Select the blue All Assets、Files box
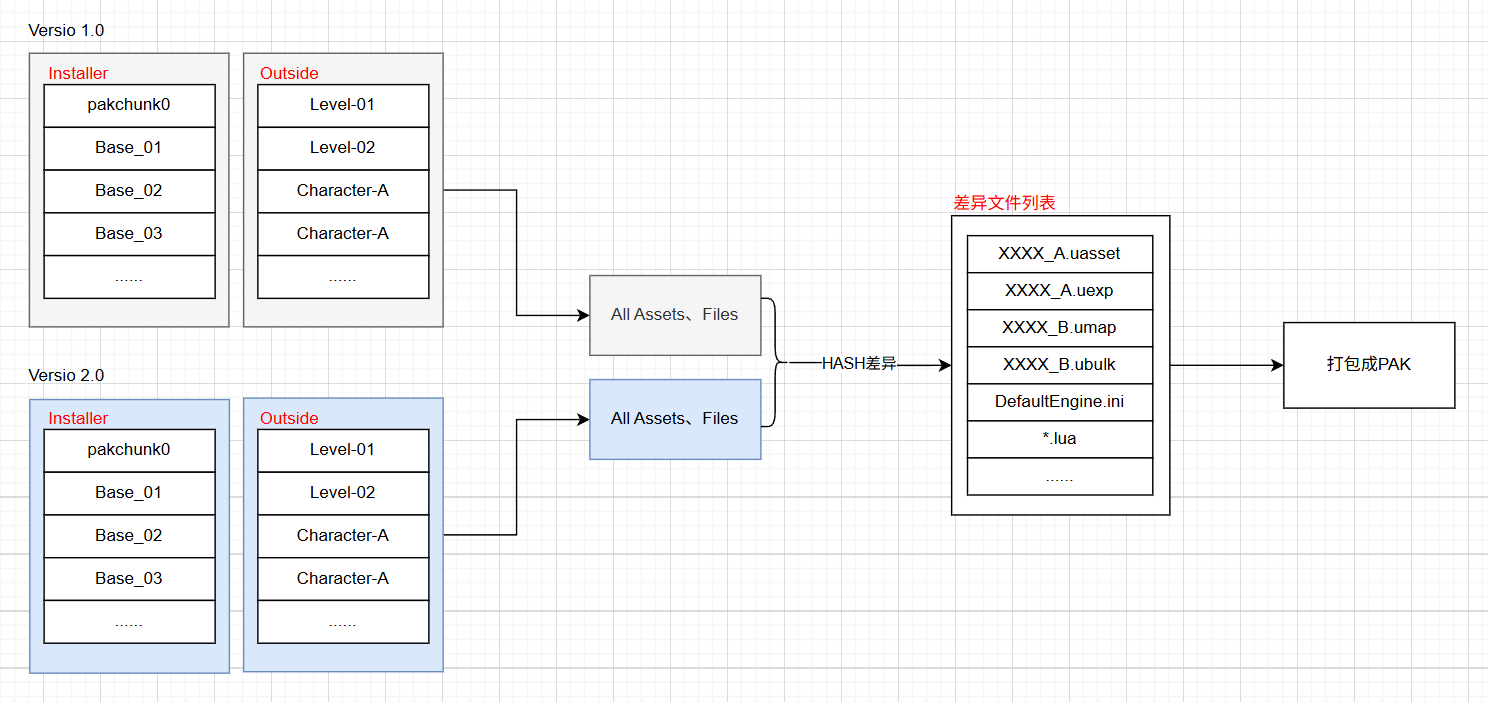This screenshot has height=702, width=1488. 675,419
